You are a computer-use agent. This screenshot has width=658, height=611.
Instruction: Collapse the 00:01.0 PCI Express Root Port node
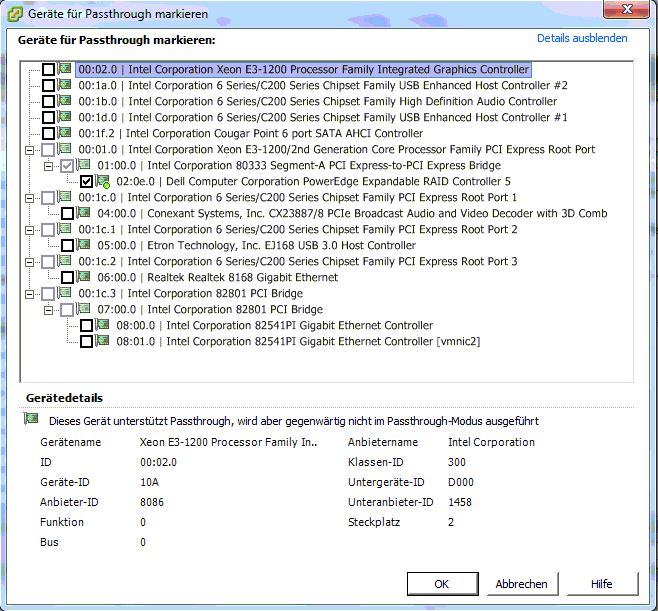tap(29, 150)
